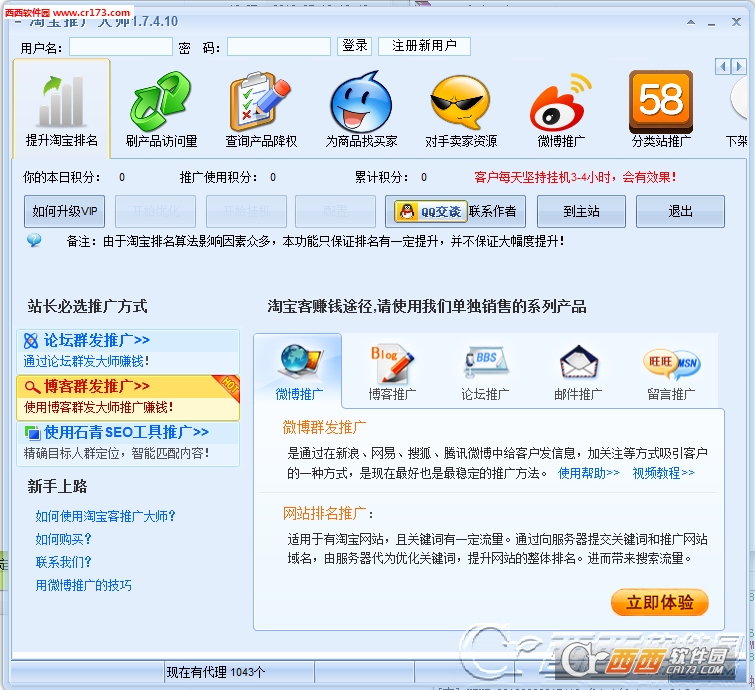Open the 联系我们? link

point(63,562)
